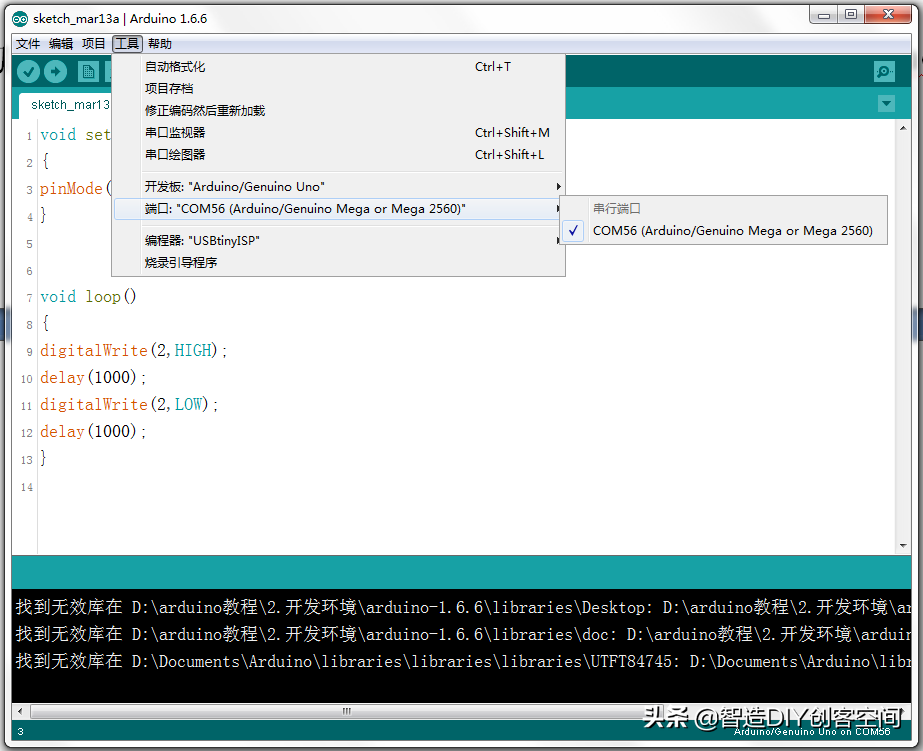The height and width of the screenshot is (751, 923).
Task: Choose 修正编码然后重新加载 menu item
Action: (x=339, y=111)
